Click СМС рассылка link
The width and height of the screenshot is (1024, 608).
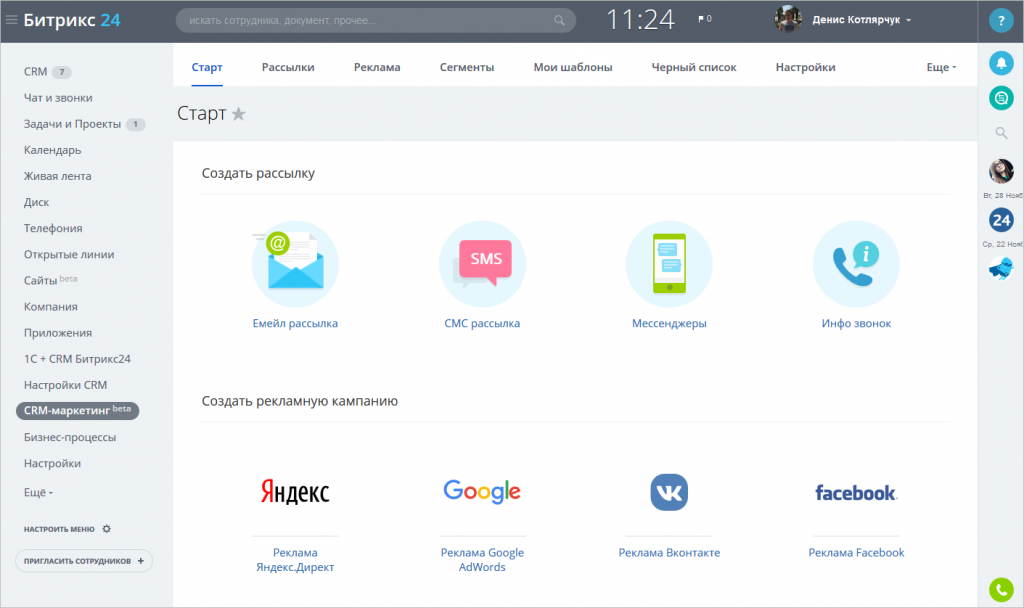(482, 323)
